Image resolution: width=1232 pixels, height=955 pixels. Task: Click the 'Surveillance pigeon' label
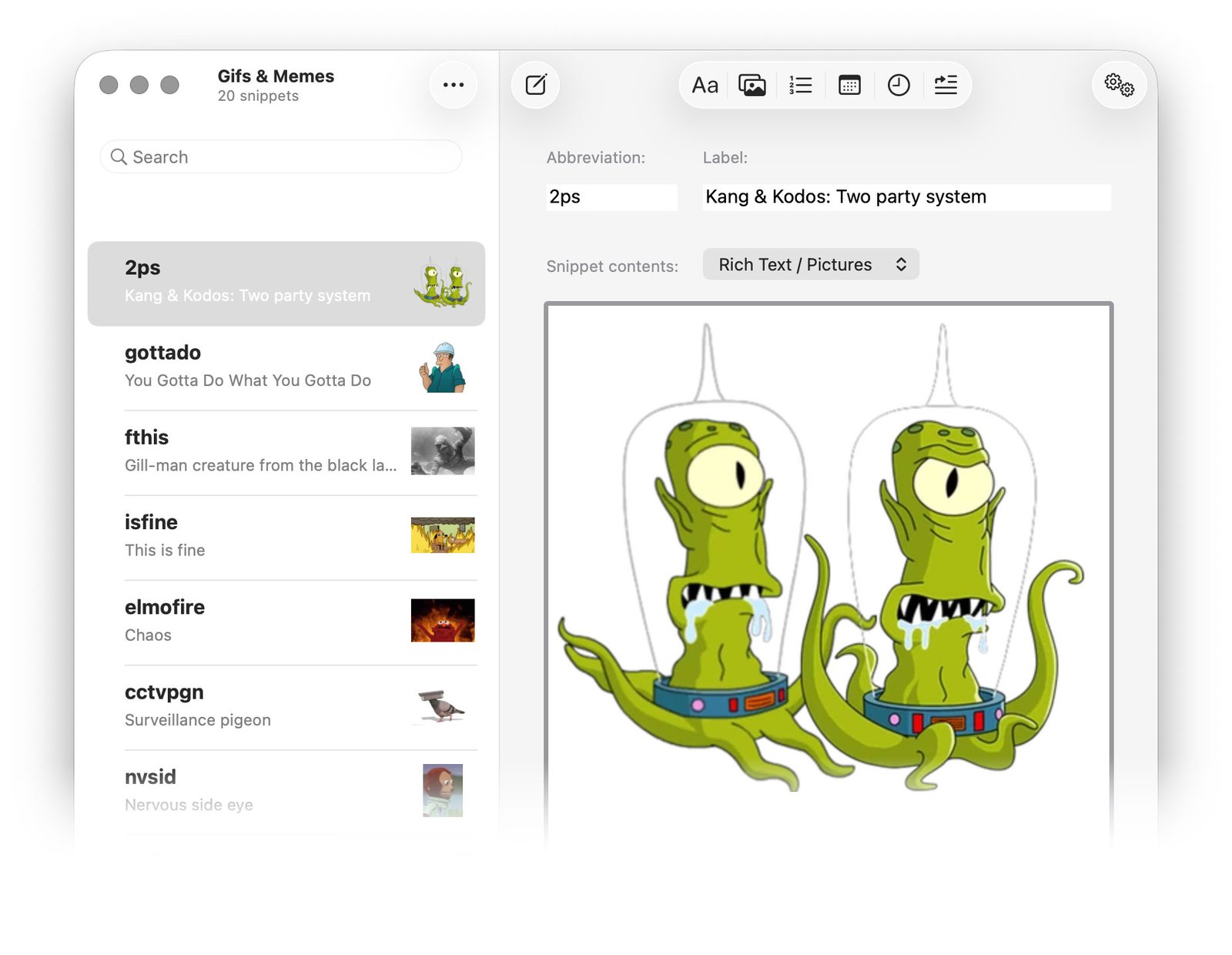[x=198, y=720]
